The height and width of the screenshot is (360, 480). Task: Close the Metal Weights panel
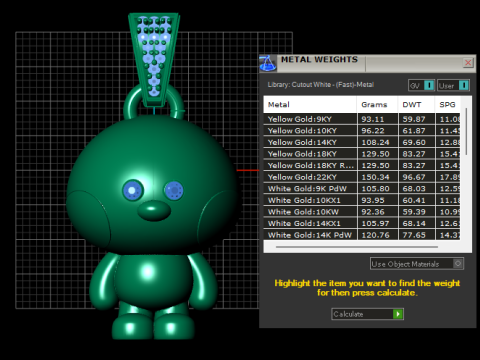468,62
